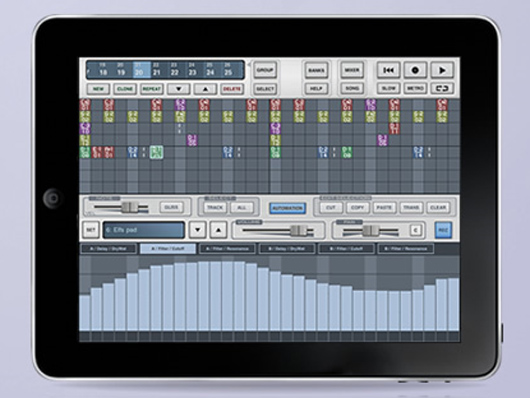Open the A / Delay / Dry/Wet automation tab
530x398 pixels.
pyautogui.click(x=109, y=249)
